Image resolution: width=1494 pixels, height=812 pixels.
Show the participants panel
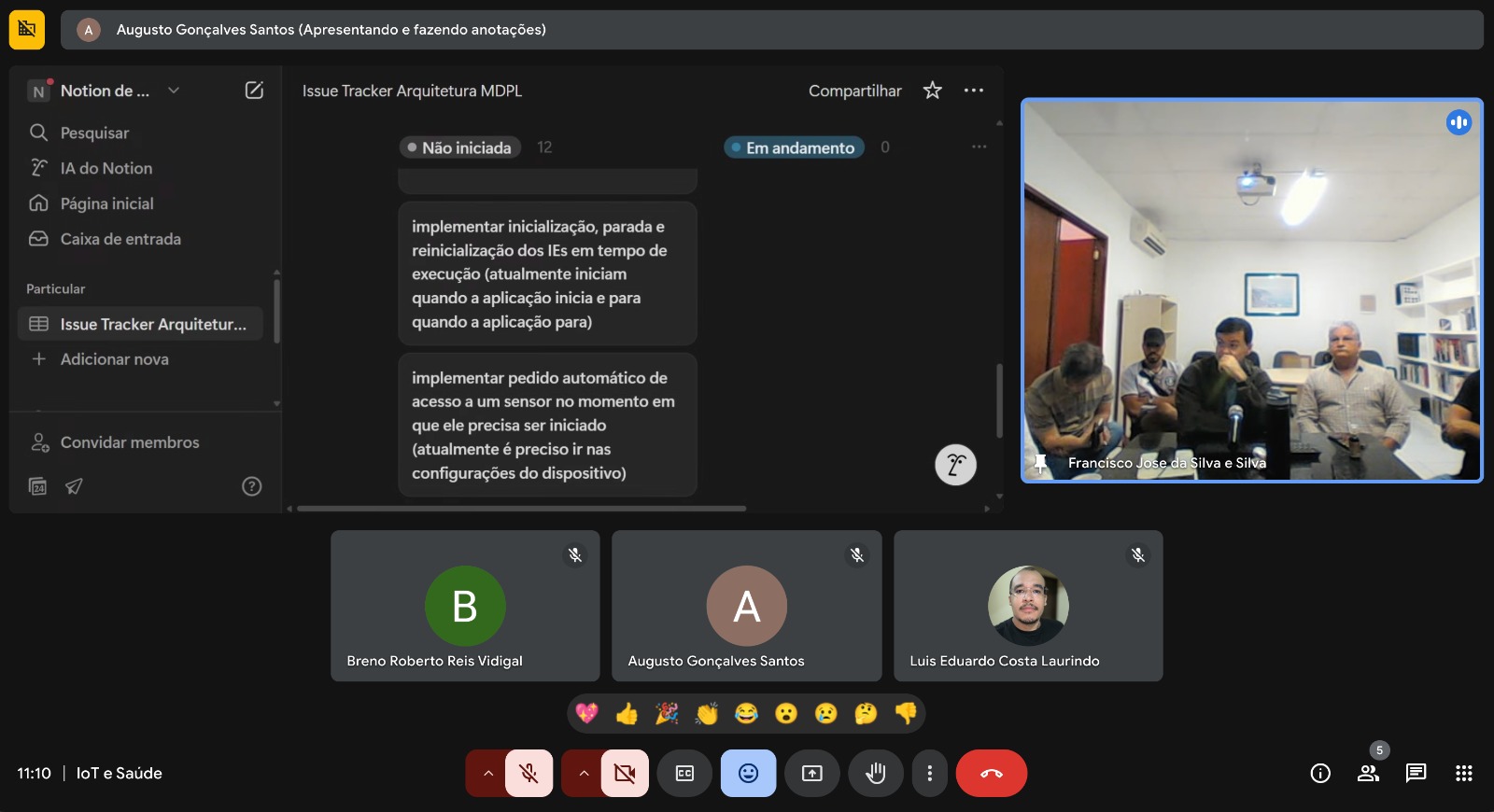pyautogui.click(x=1368, y=773)
